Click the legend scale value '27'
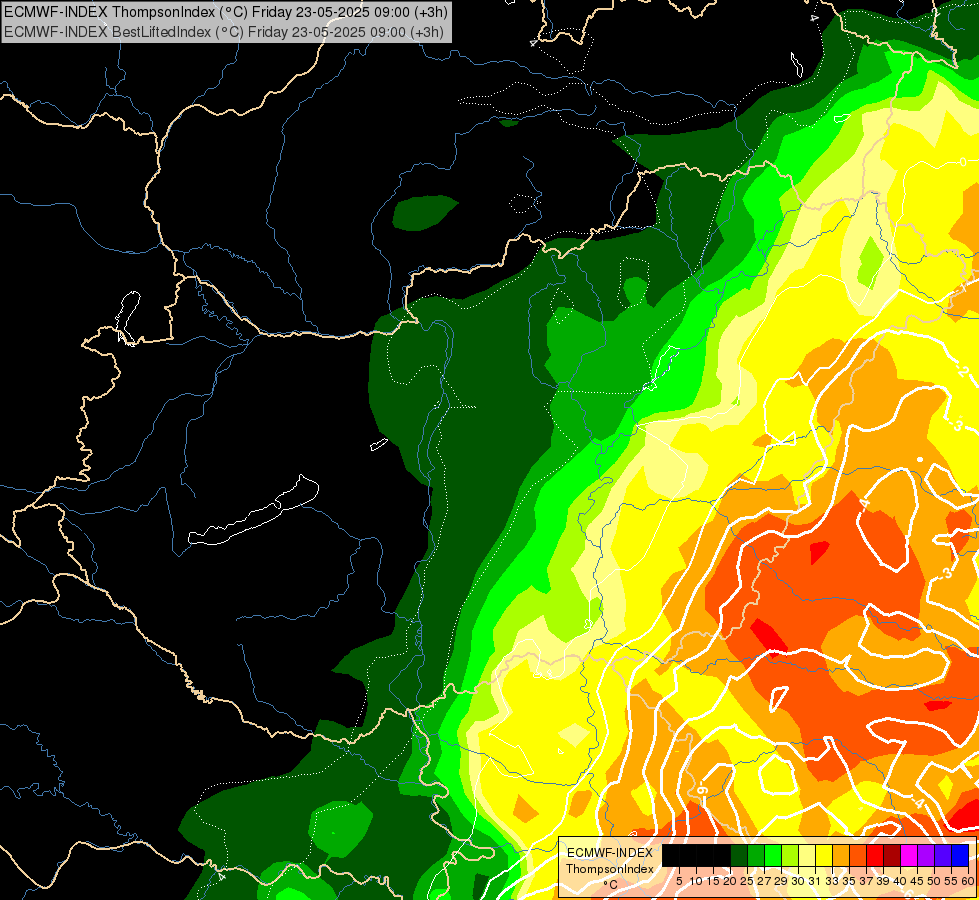 coord(764,881)
